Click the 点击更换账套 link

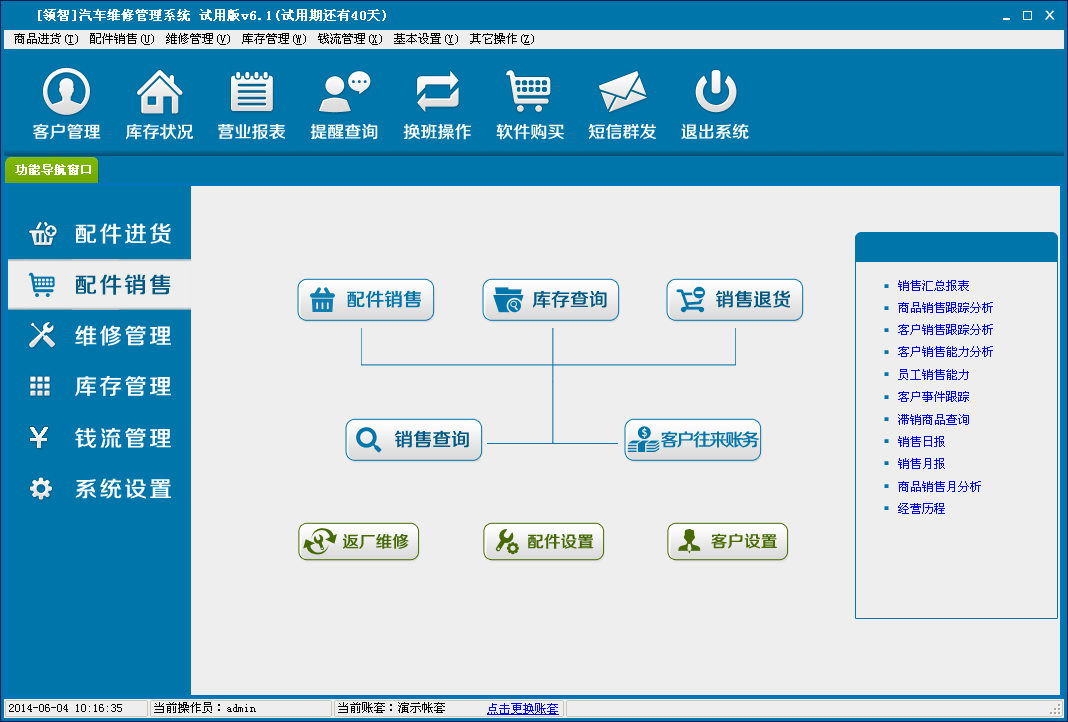click(x=522, y=708)
